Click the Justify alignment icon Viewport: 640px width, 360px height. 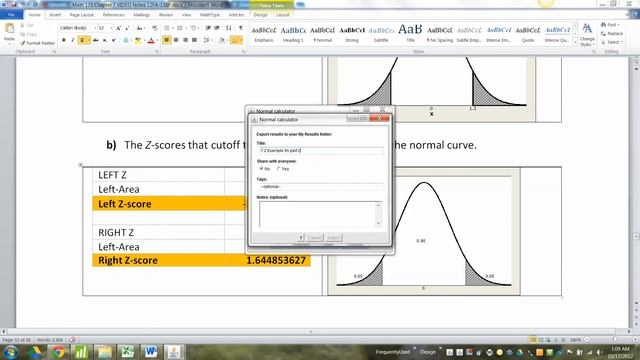coord(194,40)
